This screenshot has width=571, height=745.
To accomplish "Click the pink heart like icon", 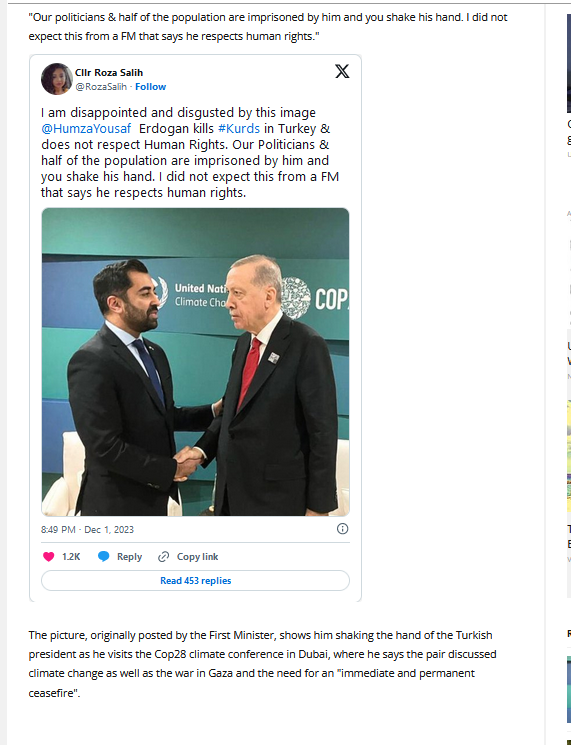I will [48, 556].
